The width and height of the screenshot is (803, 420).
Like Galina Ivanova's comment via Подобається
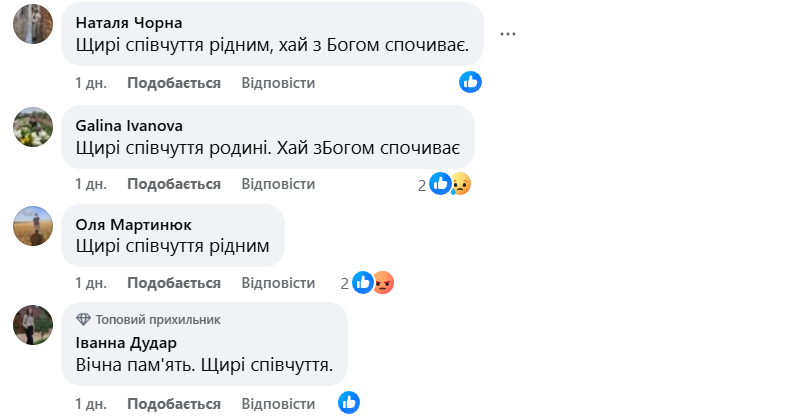click(174, 184)
